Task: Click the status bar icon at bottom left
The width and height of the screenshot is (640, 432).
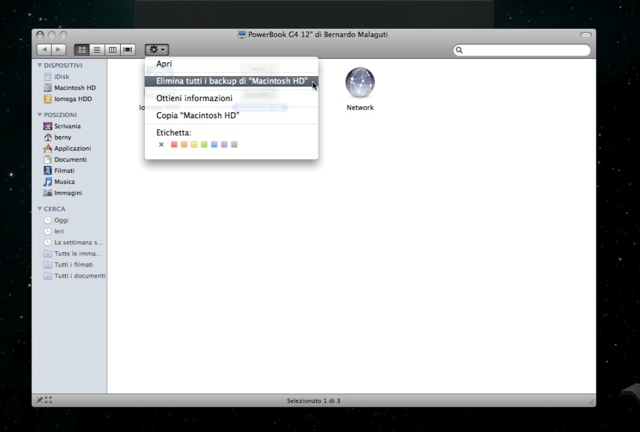Action: click(x=44, y=400)
